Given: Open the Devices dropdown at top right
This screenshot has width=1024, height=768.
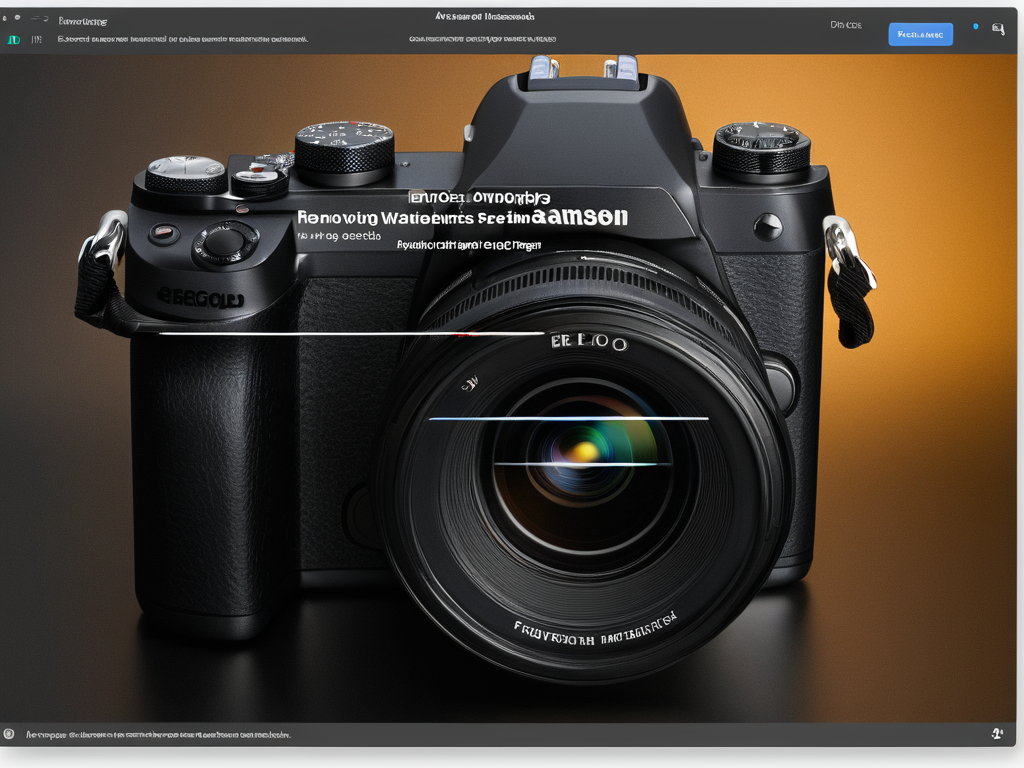Looking at the screenshot, I should point(846,23).
